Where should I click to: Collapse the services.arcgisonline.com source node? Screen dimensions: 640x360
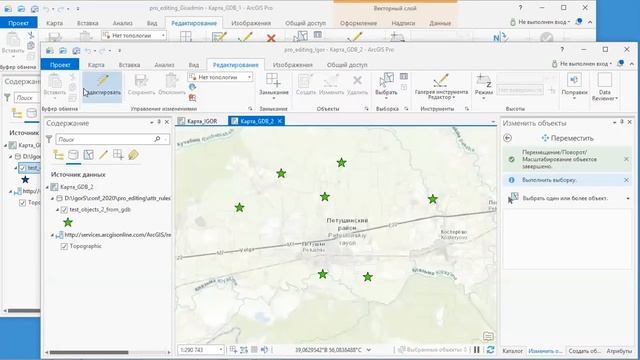click(52, 235)
